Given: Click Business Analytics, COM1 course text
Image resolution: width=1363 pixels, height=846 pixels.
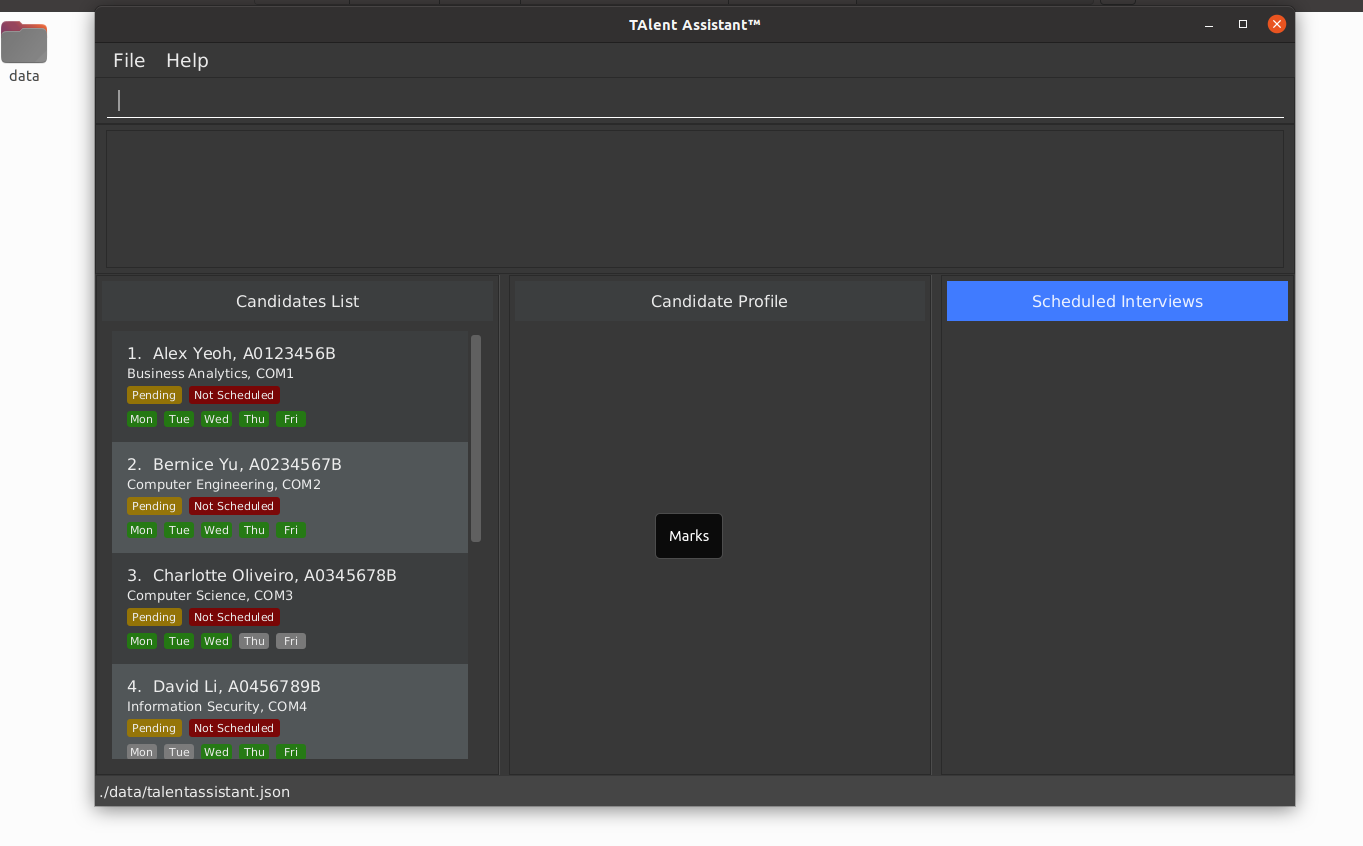Looking at the screenshot, I should pos(210,373).
